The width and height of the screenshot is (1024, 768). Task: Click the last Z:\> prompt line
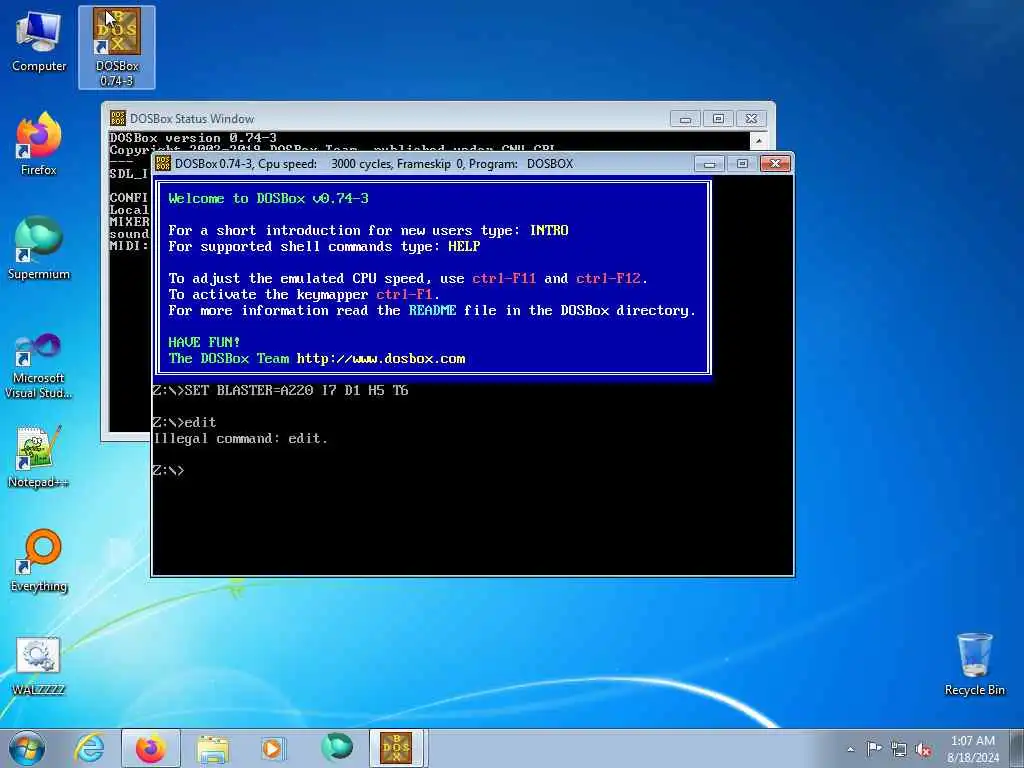(168, 470)
